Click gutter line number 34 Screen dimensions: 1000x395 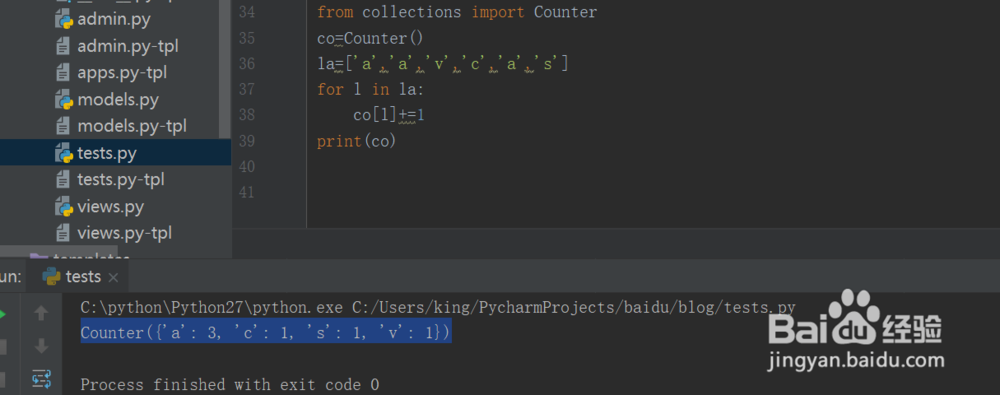(x=246, y=12)
